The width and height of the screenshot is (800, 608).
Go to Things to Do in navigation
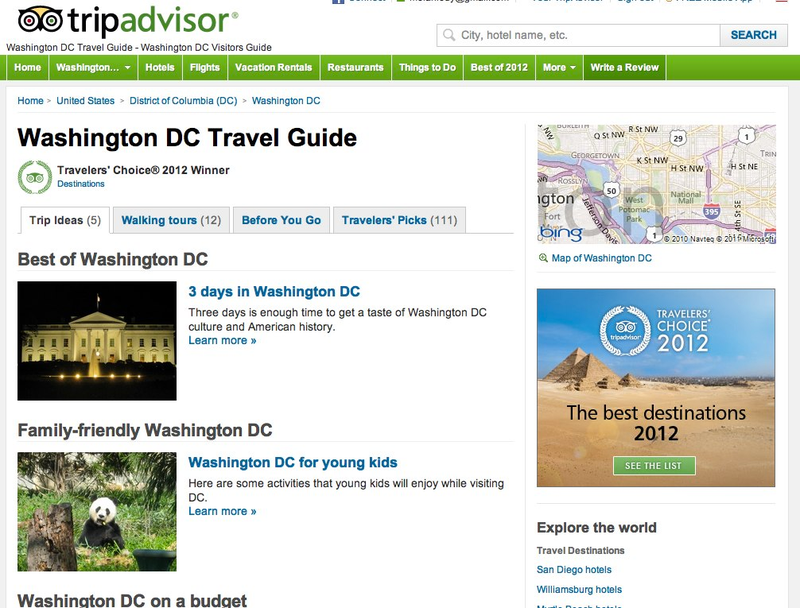pyautogui.click(x=427, y=67)
